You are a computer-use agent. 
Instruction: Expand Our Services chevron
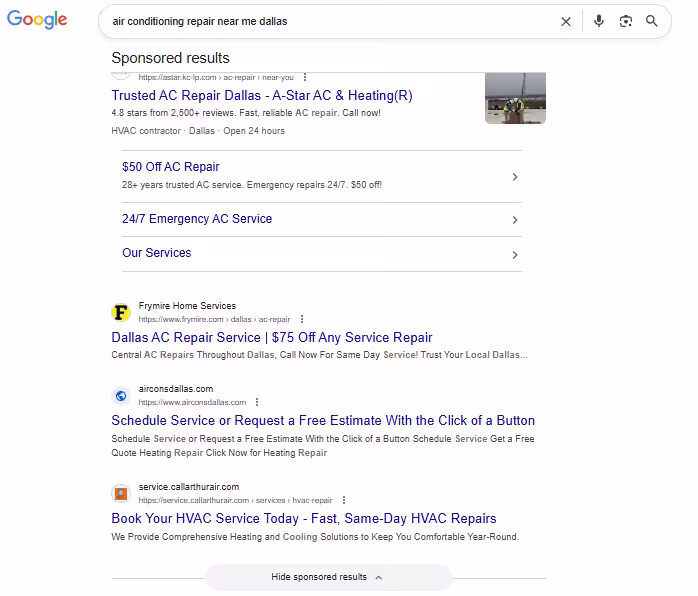[515, 255]
